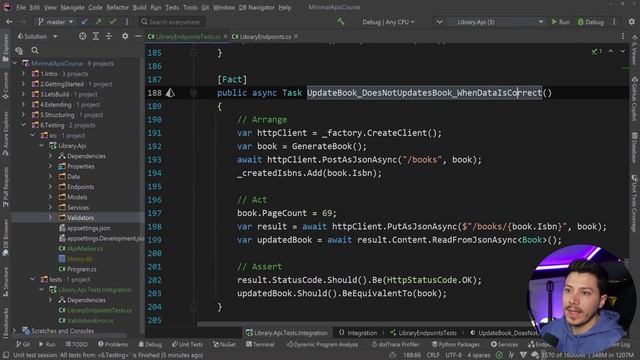Expand the 2.GettingStarted solution folder
This screenshot has width=640, height=360.
23,84
